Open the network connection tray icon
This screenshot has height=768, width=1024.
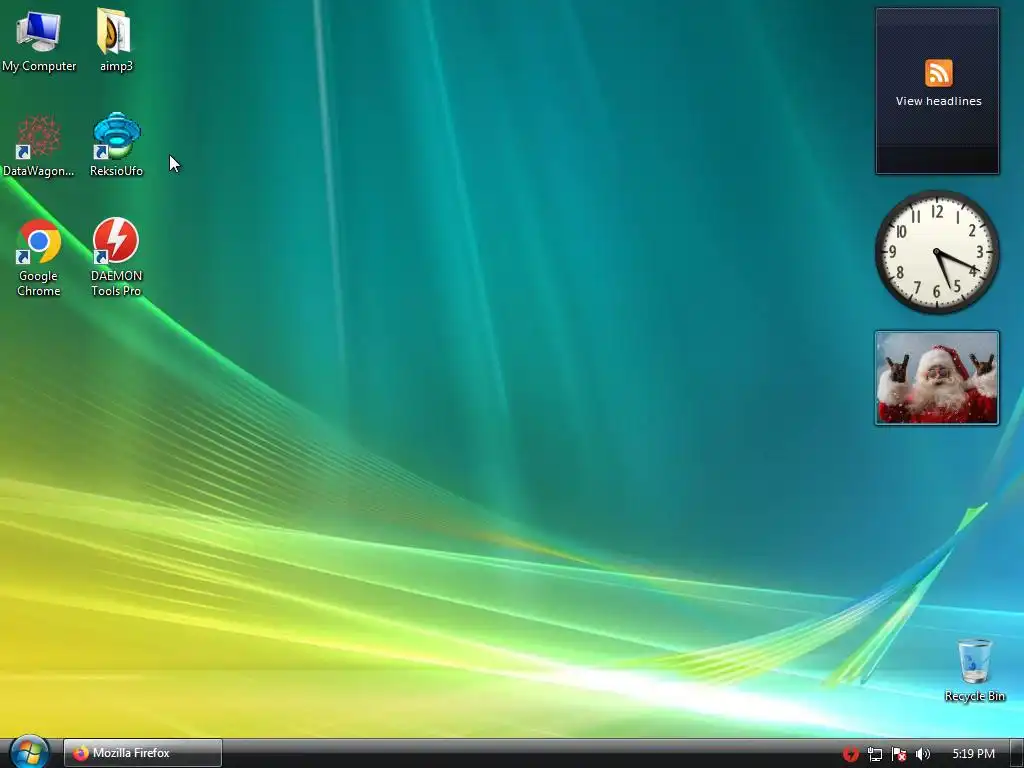[x=874, y=754]
